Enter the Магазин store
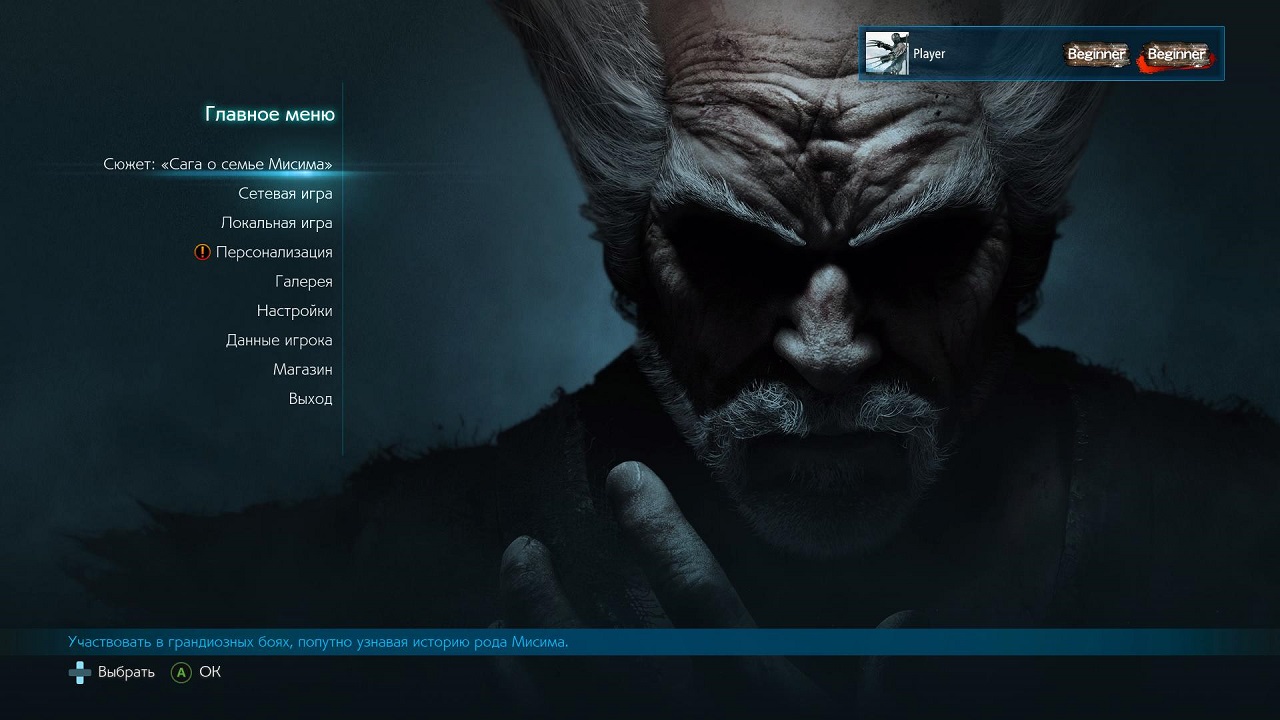This screenshot has width=1280, height=720. tap(302, 370)
